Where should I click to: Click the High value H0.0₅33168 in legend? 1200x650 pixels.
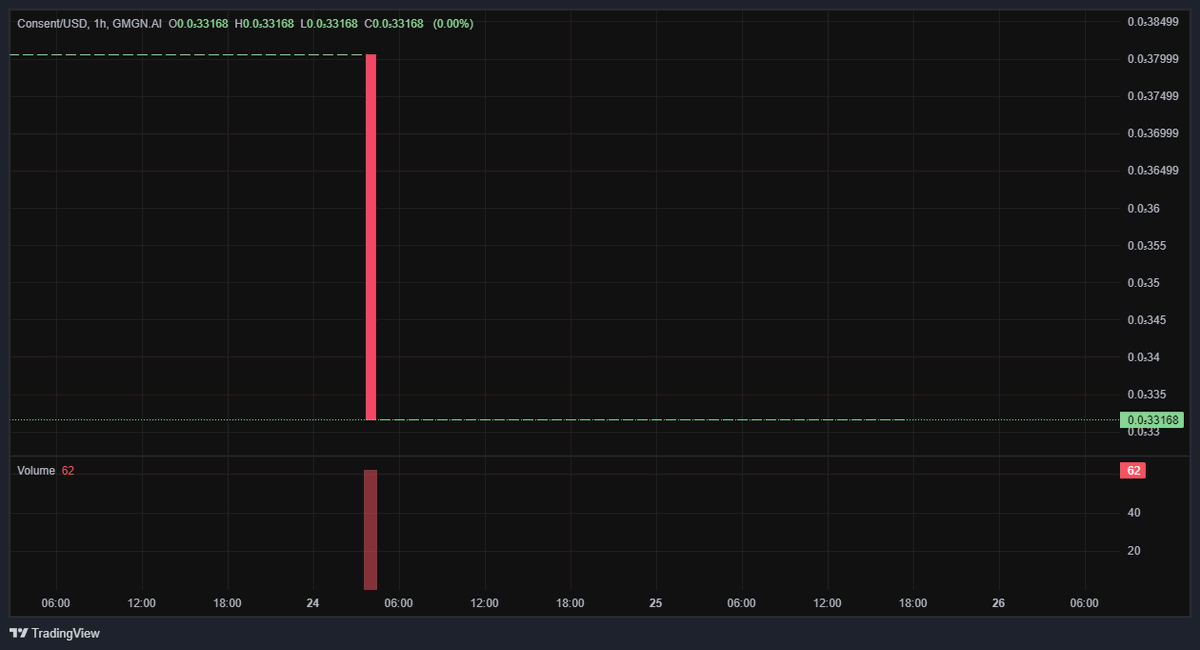point(264,23)
